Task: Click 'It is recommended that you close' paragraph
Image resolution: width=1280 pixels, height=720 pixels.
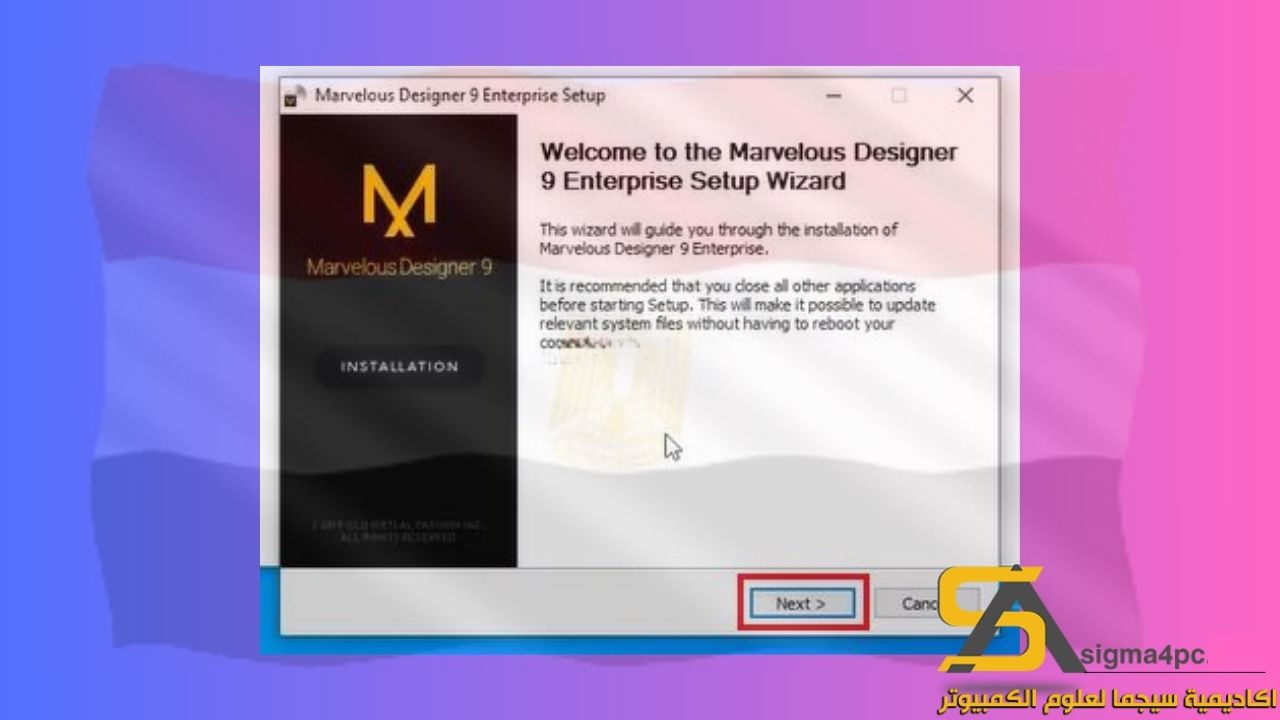Action: coord(738,314)
